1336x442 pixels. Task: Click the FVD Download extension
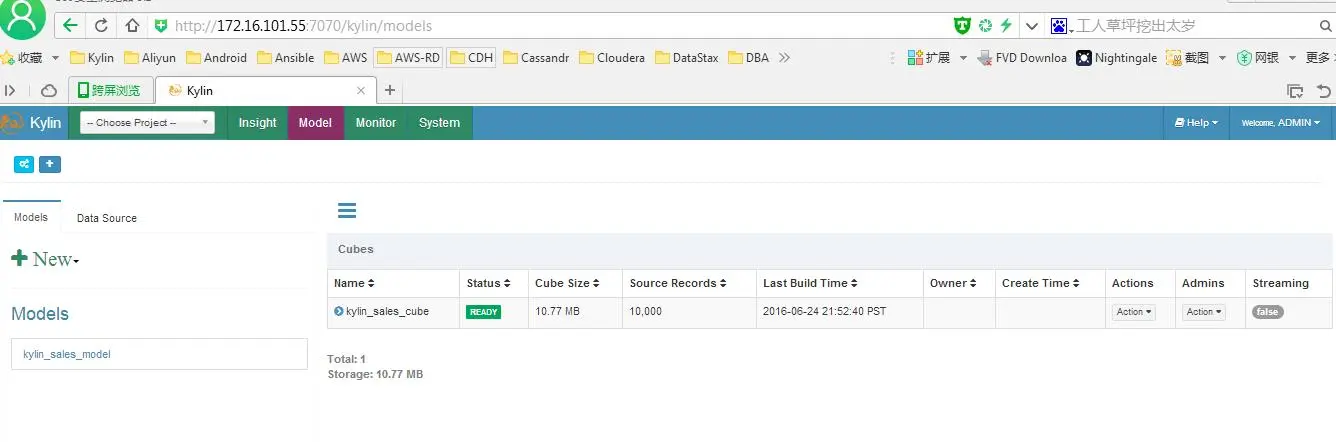click(1021, 57)
